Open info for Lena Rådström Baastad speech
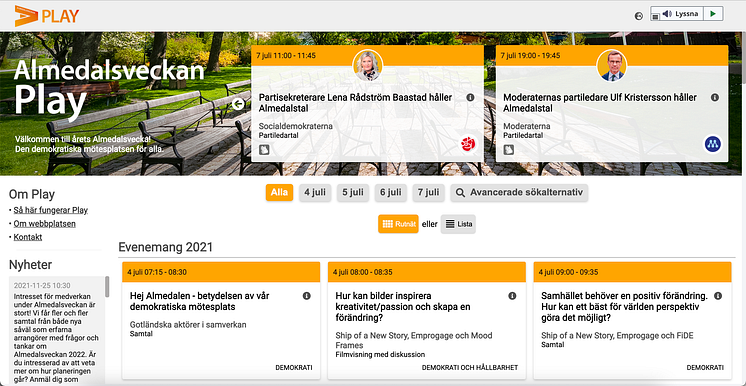Viewport: 746px width, 386px height. point(470,98)
